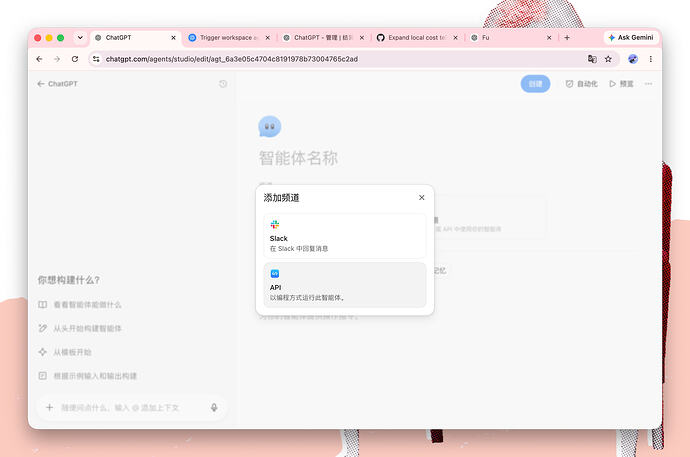The image size is (690, 457).
Task: Click the 智能体名称 name field
Action: tap(298, 158)
